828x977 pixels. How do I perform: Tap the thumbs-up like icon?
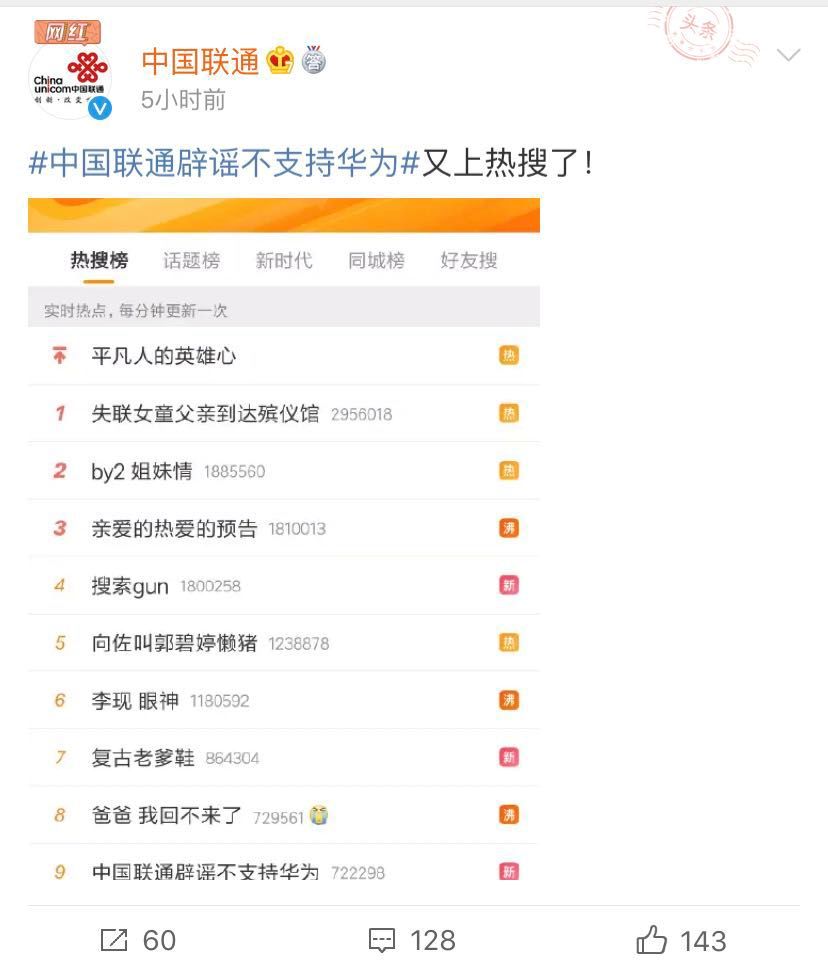pyautogui.click(x=651, y=940)
